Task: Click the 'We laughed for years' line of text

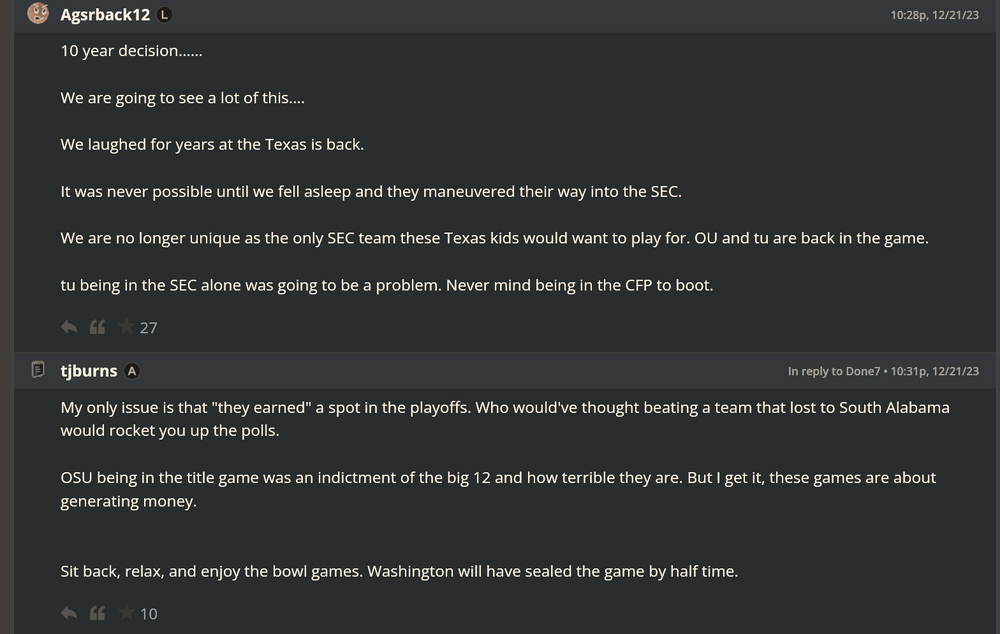Action: (212, 144)
